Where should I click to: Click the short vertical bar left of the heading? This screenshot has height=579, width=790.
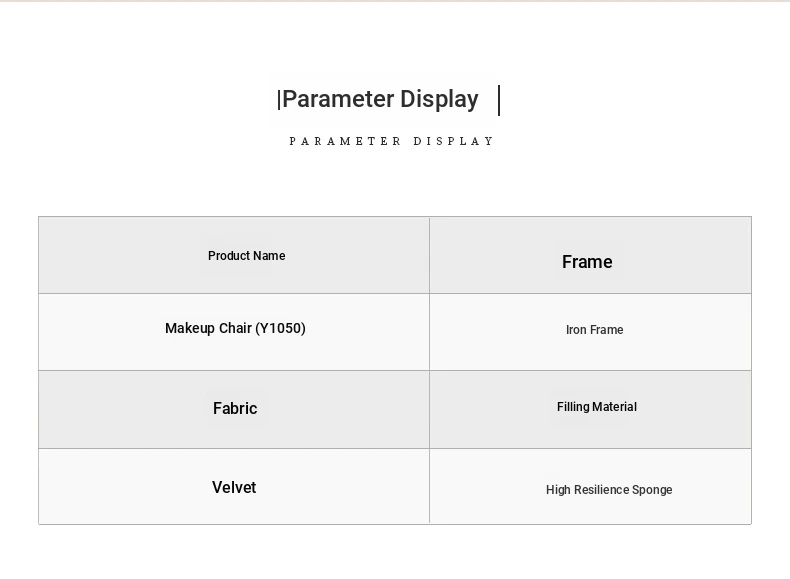[x=278, y=100]
